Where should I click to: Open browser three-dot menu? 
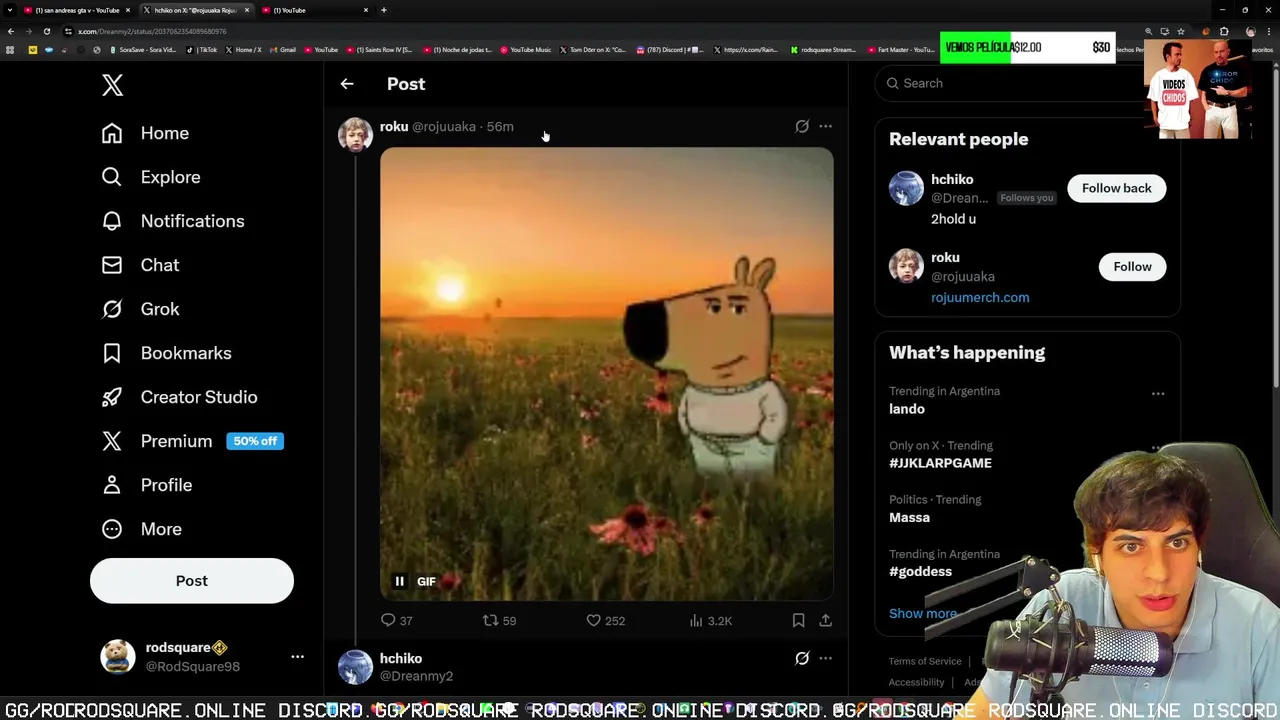click(1269, 31)
